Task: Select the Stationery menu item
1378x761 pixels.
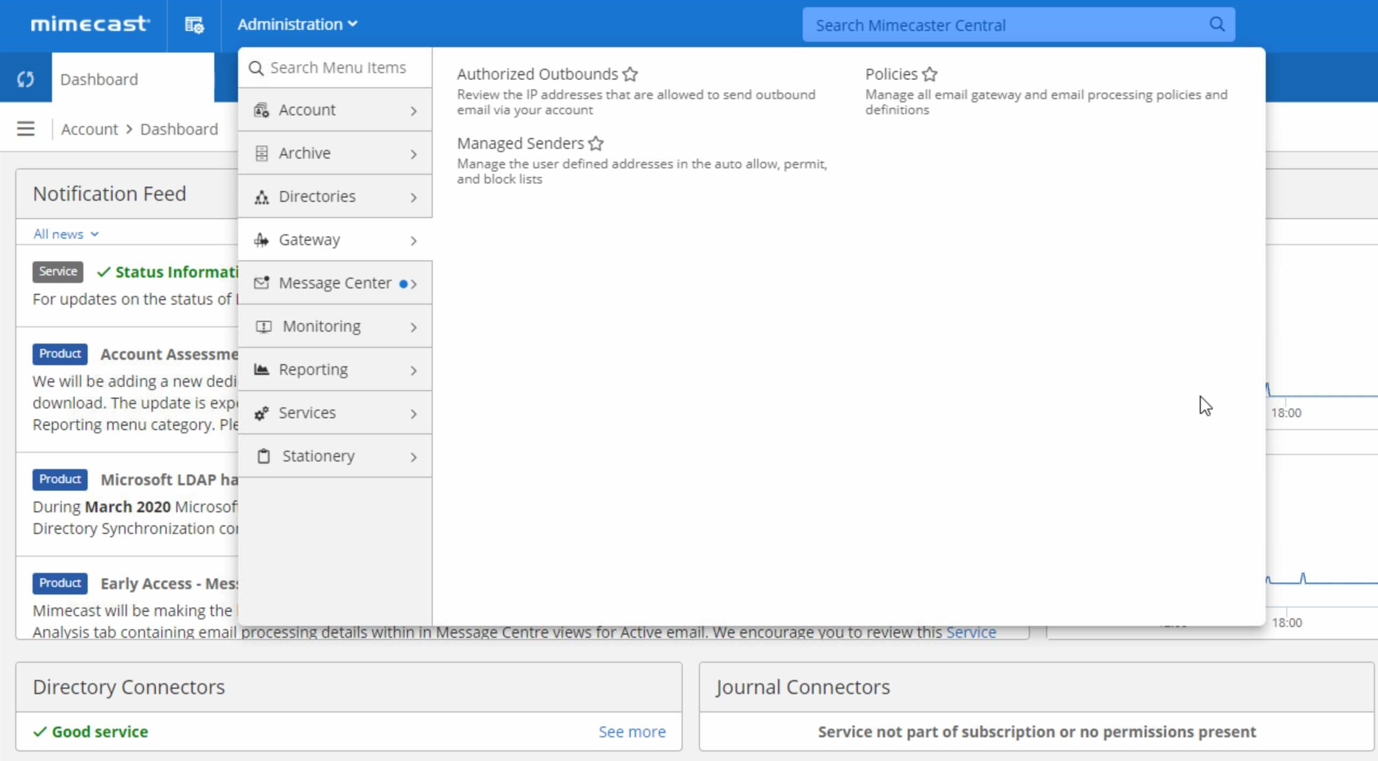Action: pos(335,456)
